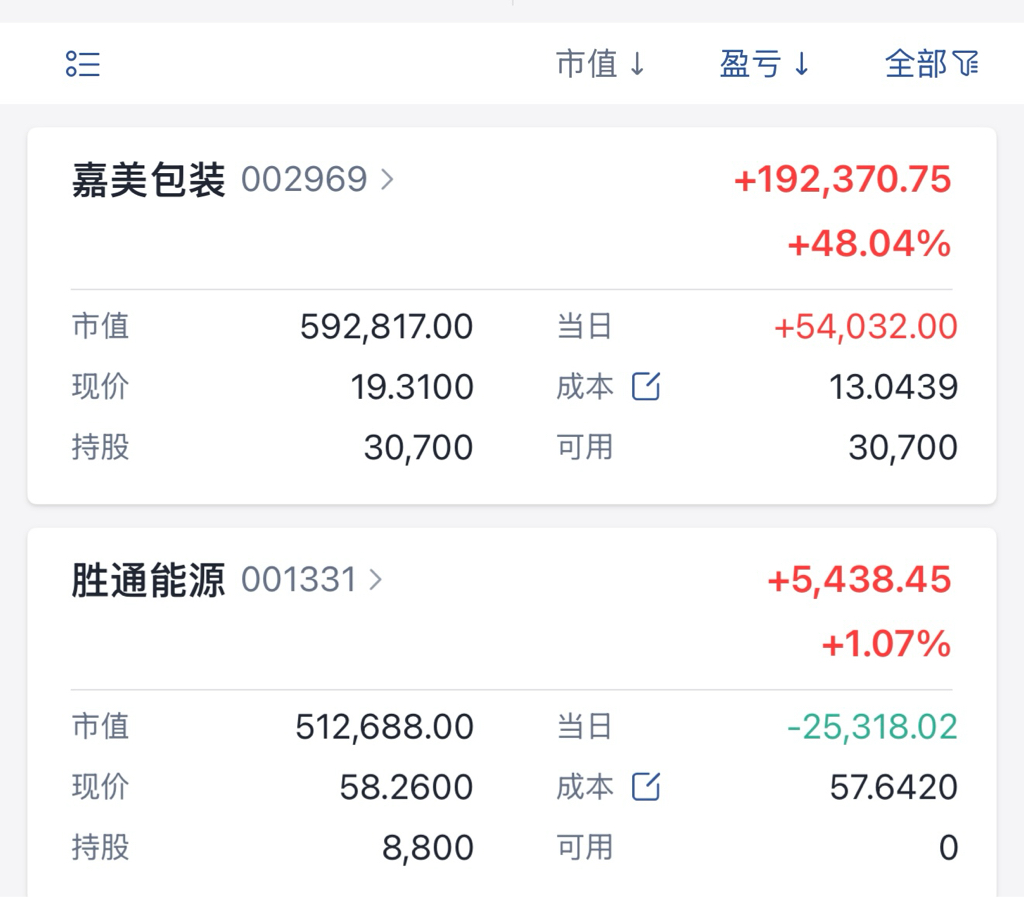Sort holdings by 市值 market value
The image size is (1024, 897).
[x=600, y=64]
